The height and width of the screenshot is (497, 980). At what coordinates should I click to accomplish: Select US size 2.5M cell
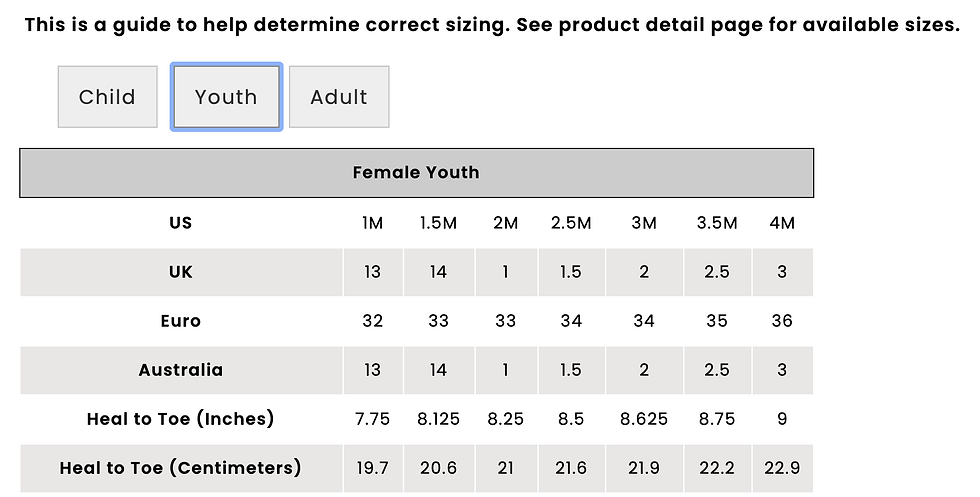[571, 223]
